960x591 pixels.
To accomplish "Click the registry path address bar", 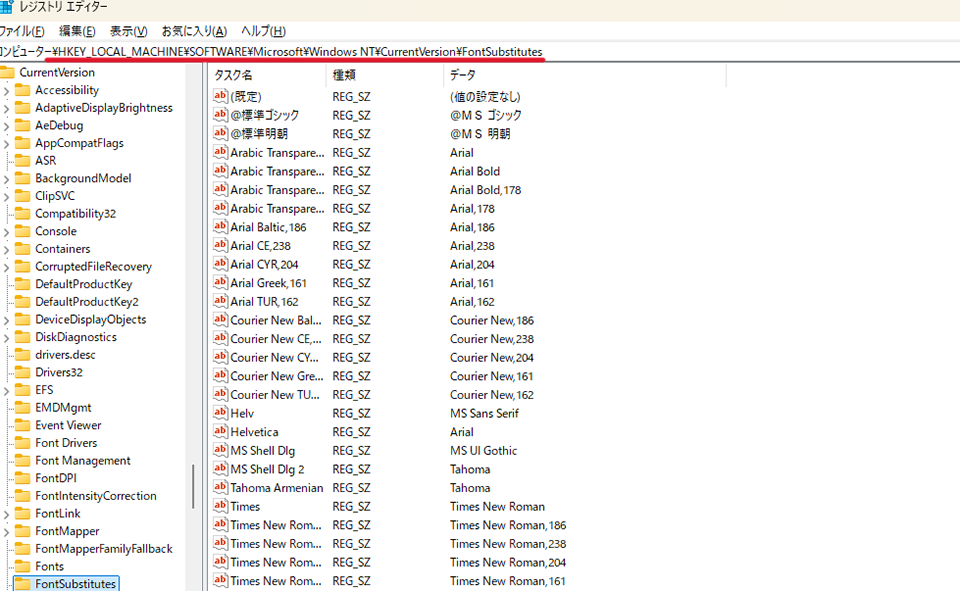I will click(x=480, y=52).
